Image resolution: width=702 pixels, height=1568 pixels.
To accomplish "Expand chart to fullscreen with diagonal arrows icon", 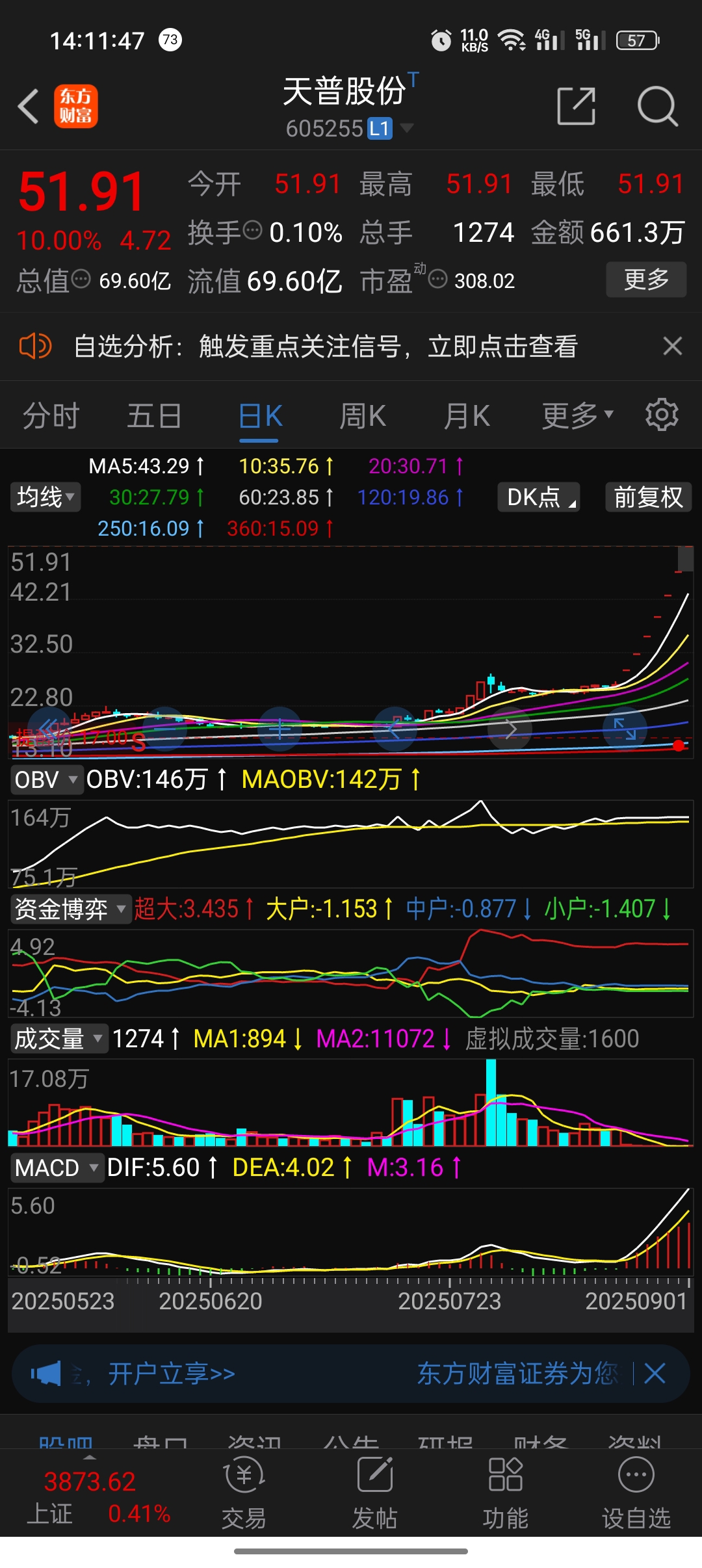I will pyautogui.click(x=625, y=729).
